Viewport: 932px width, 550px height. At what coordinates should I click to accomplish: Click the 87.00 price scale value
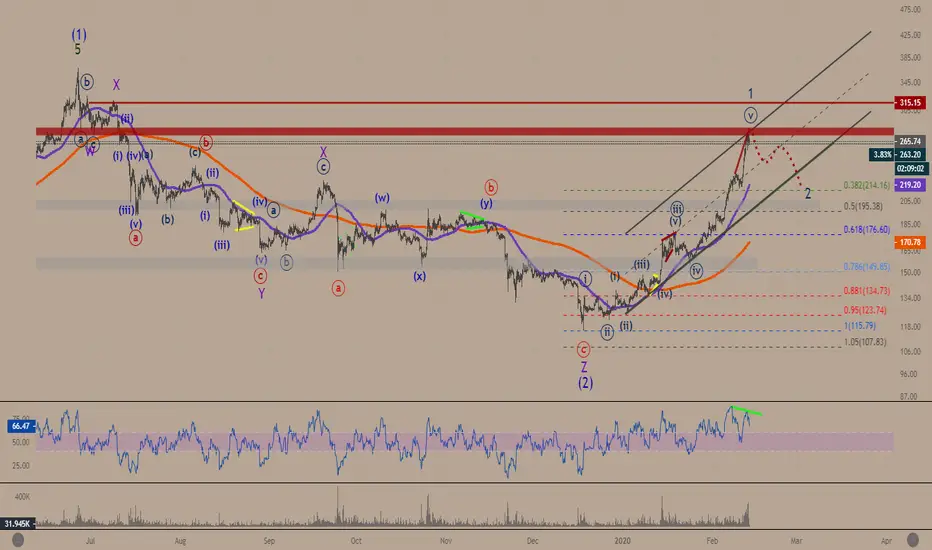click(x=910, y=396)
